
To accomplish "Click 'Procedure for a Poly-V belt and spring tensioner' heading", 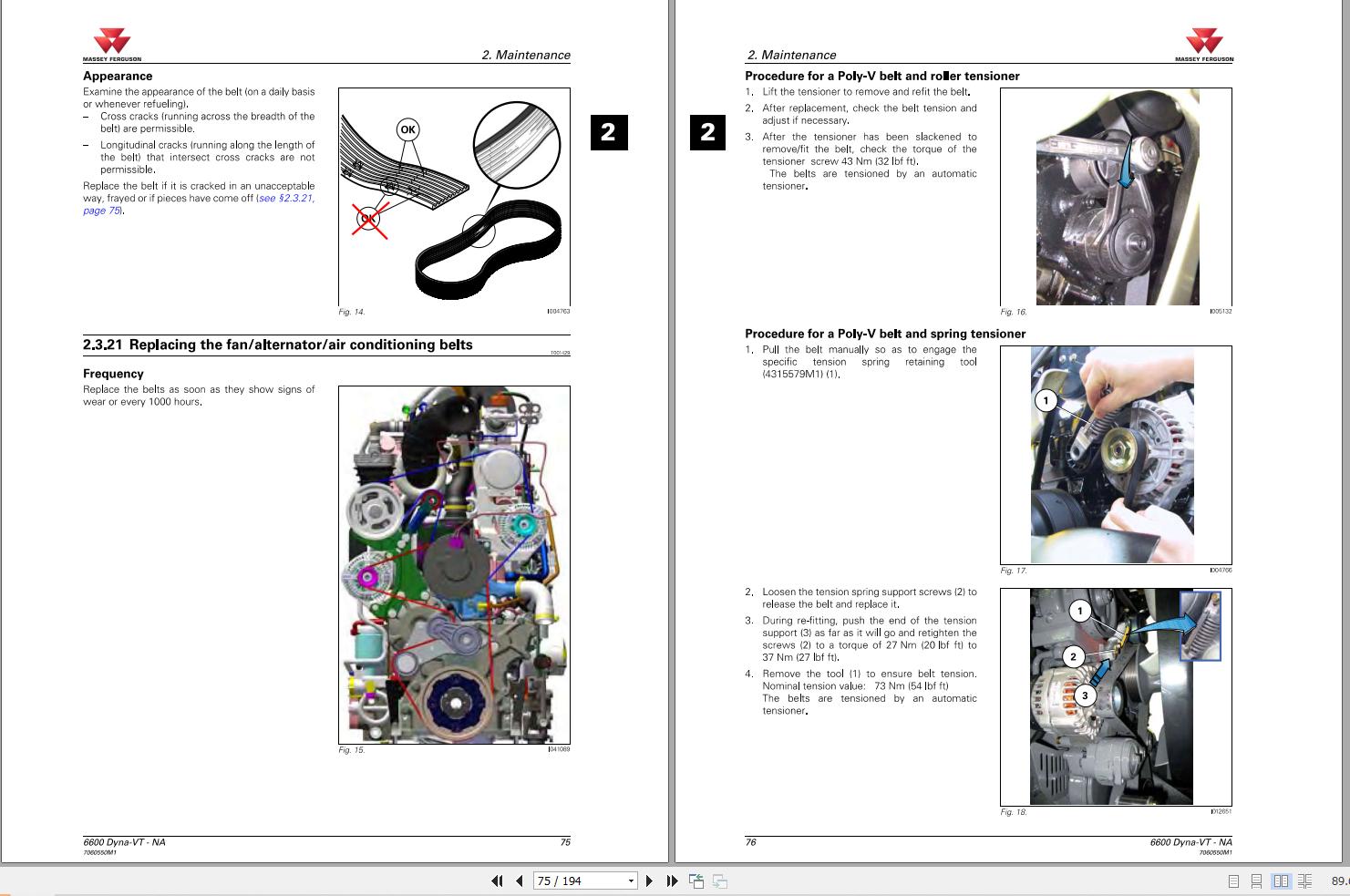I will click(x=885, y=334).
